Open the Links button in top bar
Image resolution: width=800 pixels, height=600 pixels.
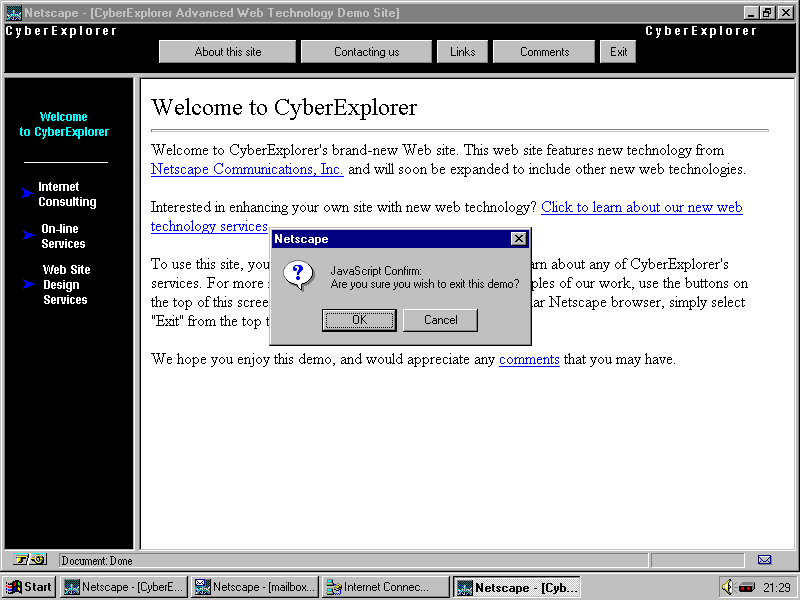(462, 52)
